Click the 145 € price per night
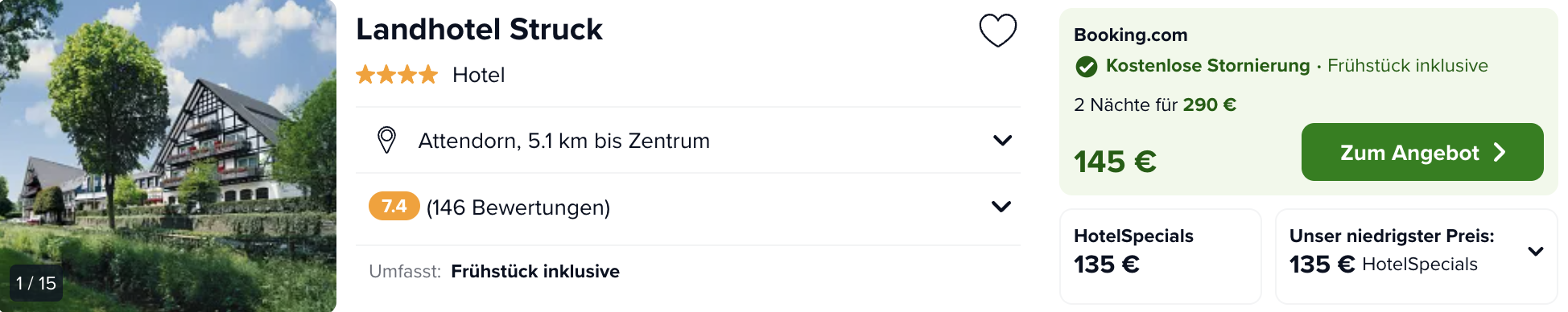The height and width of the screenshot is (312, 1568). (1115, 162)
